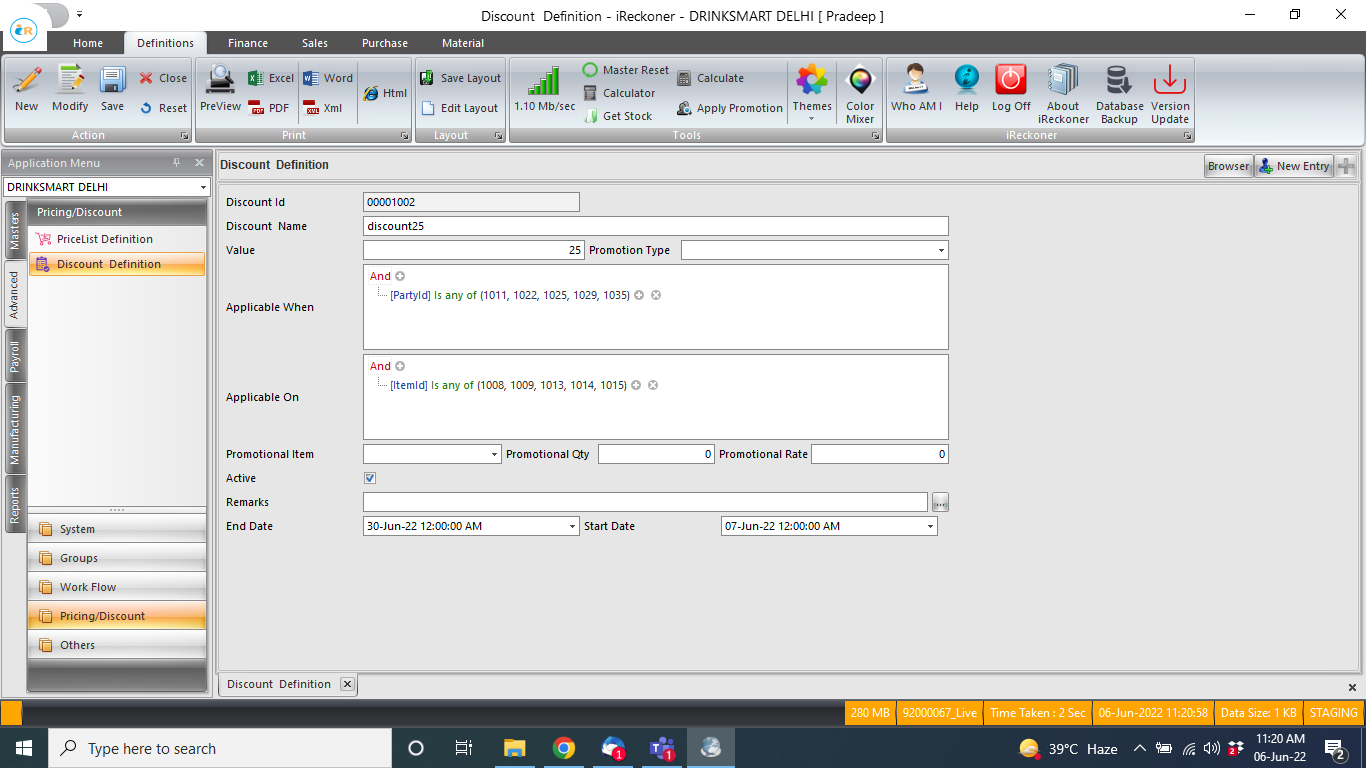The image size is (1366, 768).
Task: Uncheck the Active checkbox
Action: 370,479
